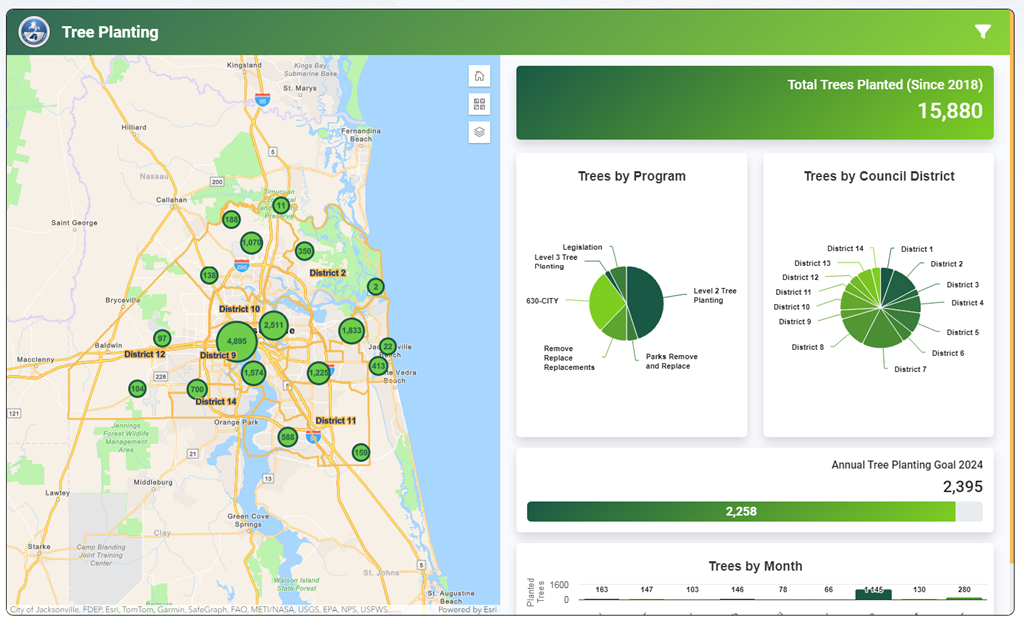Image resolution: width=1024 pixels, height=625 pixels.
Task: Select the 1,833 tree cluster marker
Action: pyautogui.click(x=351, y=330)
